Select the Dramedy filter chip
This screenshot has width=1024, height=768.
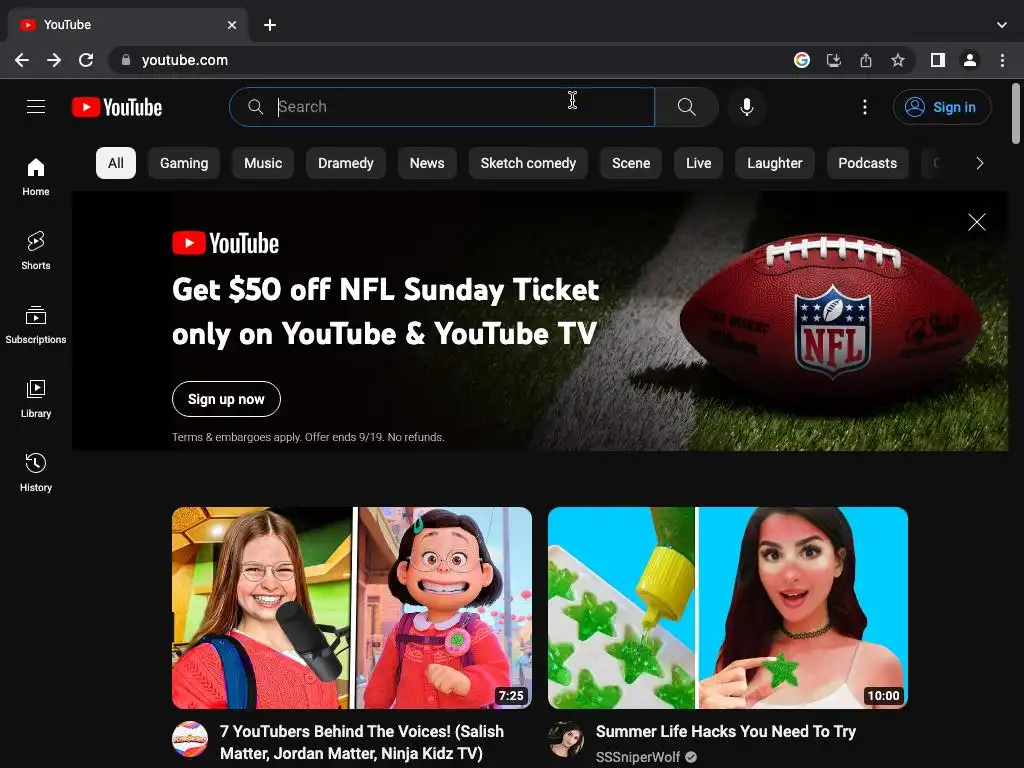[x=345, y=163]
